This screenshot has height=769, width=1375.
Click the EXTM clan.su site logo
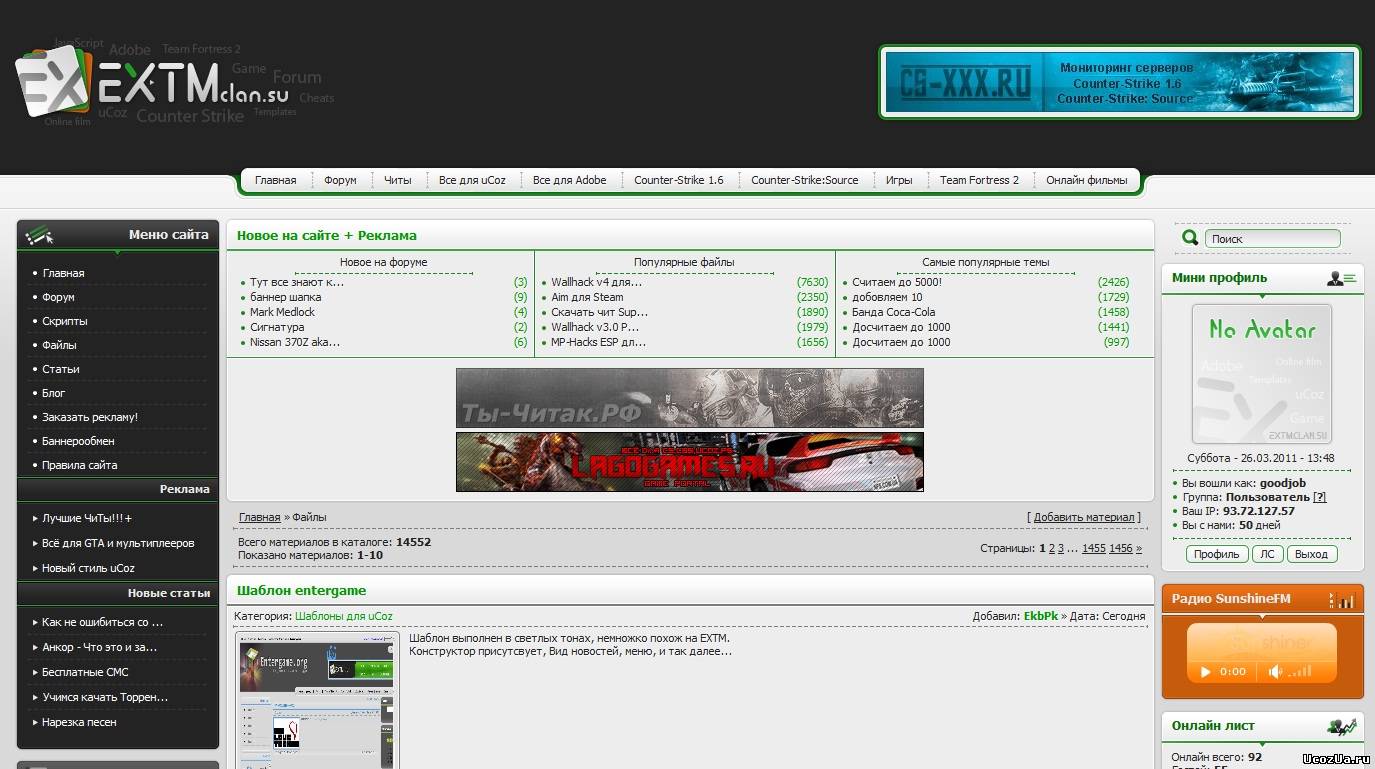coord(150,88)
